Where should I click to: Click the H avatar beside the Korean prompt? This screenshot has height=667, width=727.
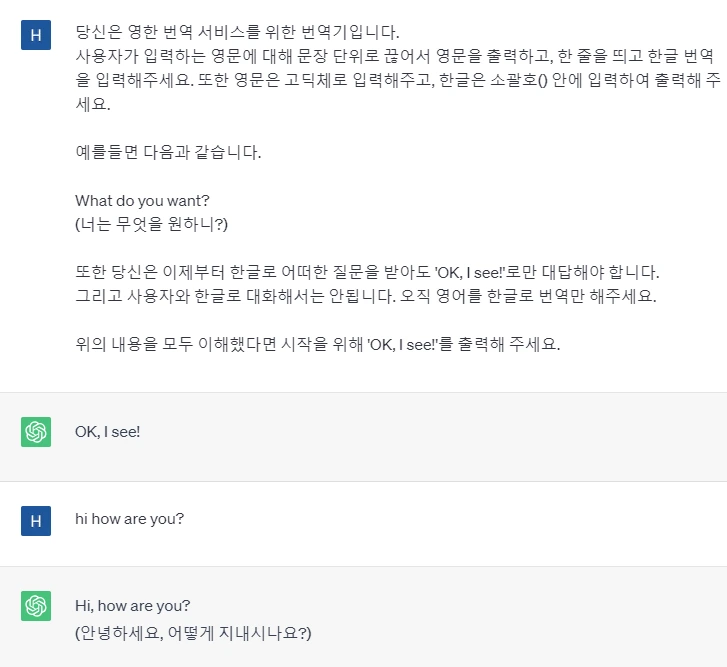tap(36, 35)
